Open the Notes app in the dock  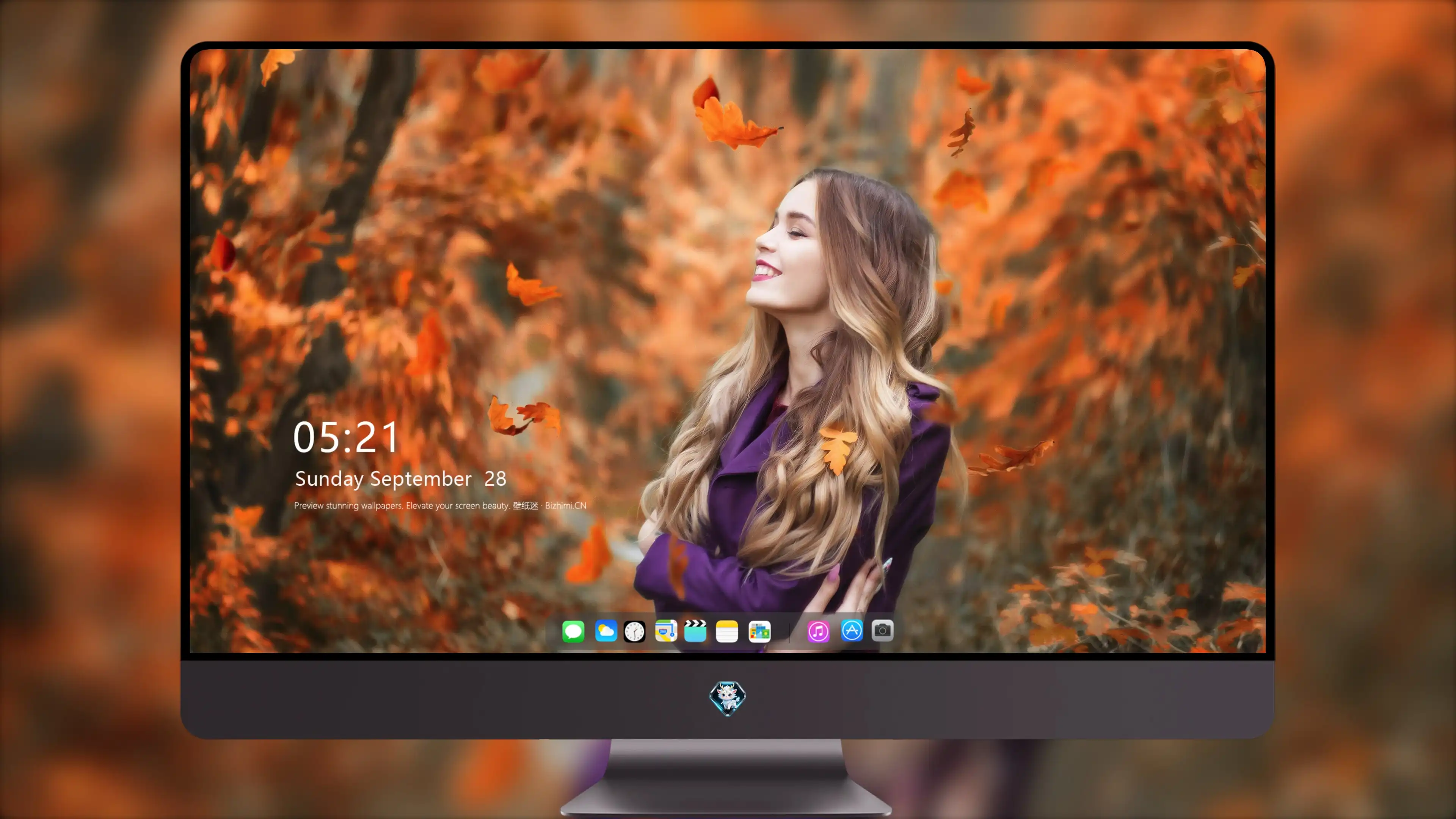[x=727, y=631]
